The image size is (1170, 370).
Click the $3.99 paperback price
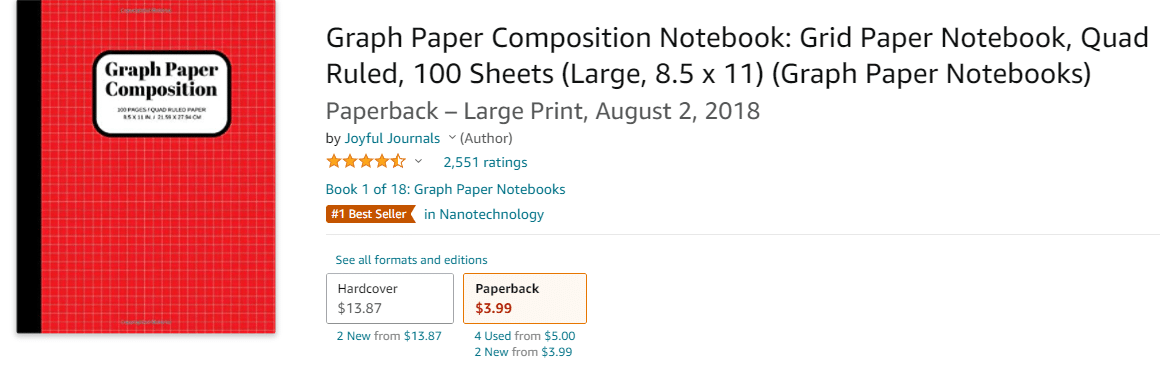pos(493,307)
